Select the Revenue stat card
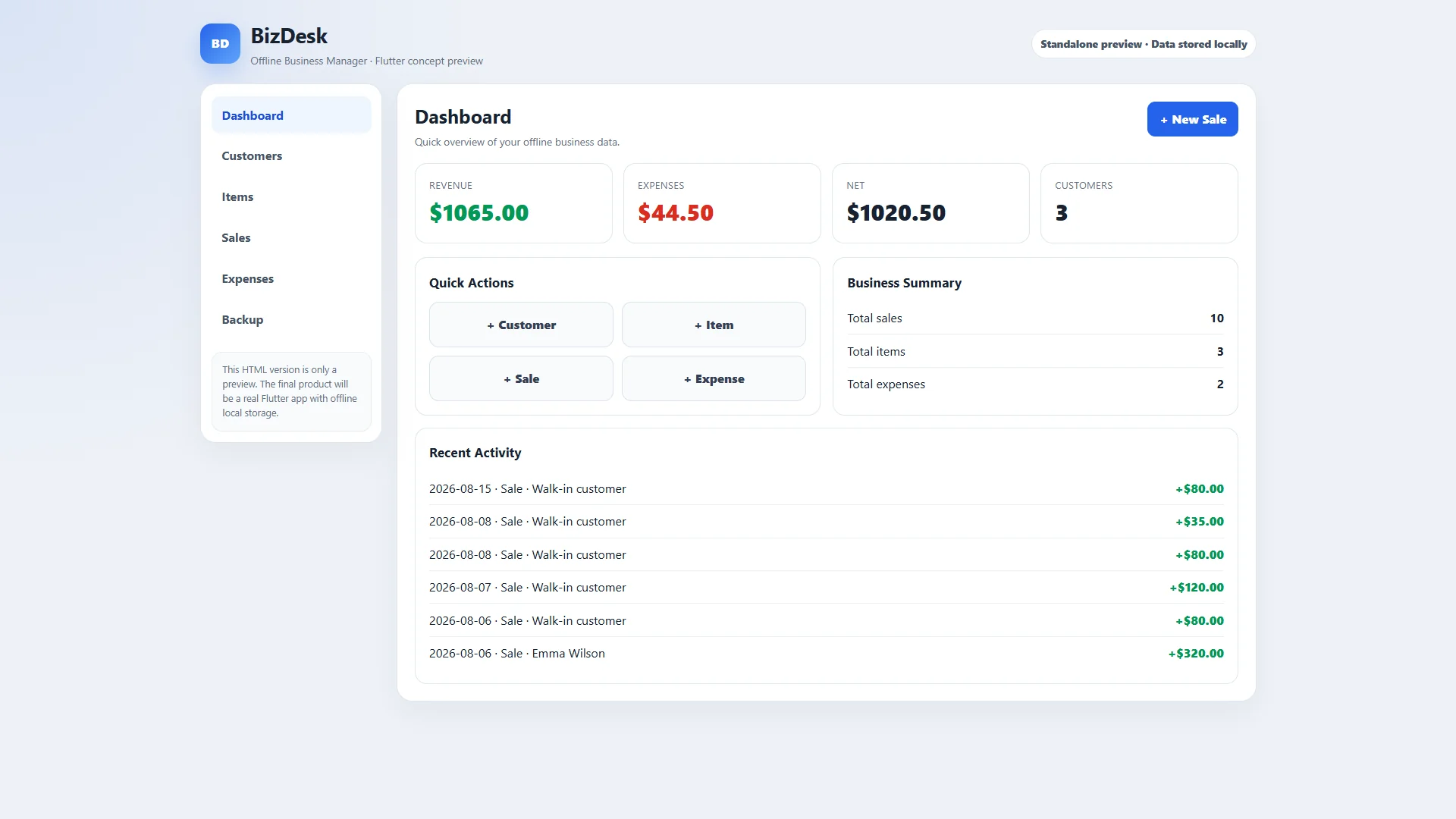Screen dimensions: 1456x819 513,203
